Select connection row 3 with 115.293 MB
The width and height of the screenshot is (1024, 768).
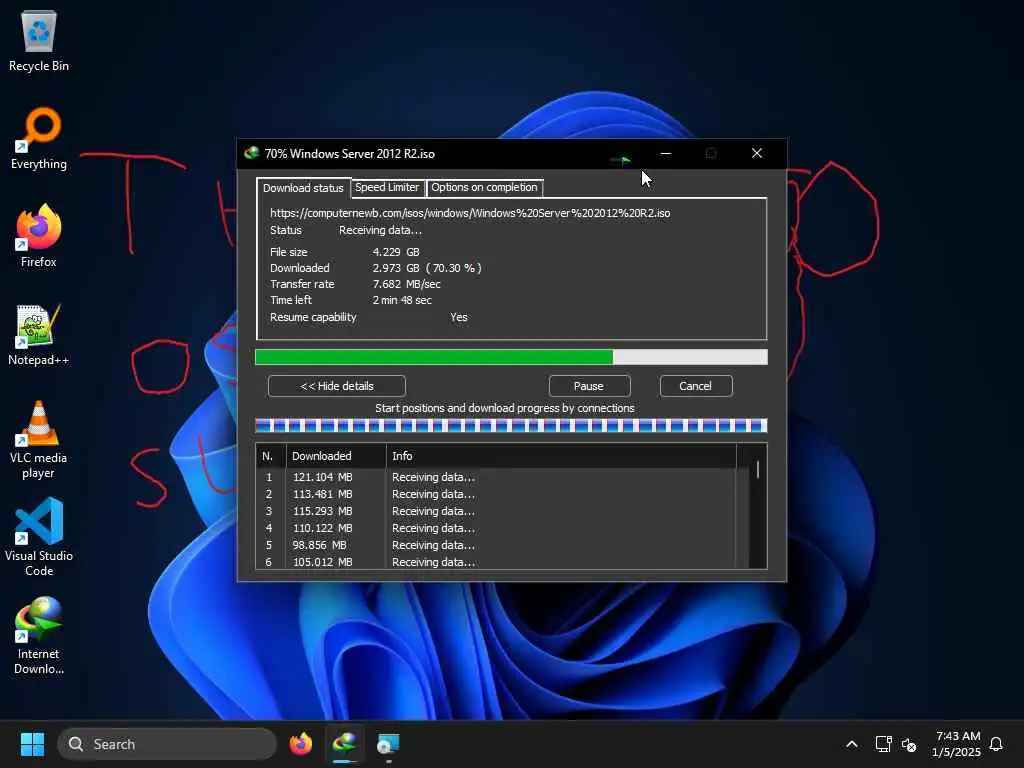(496, 511)
